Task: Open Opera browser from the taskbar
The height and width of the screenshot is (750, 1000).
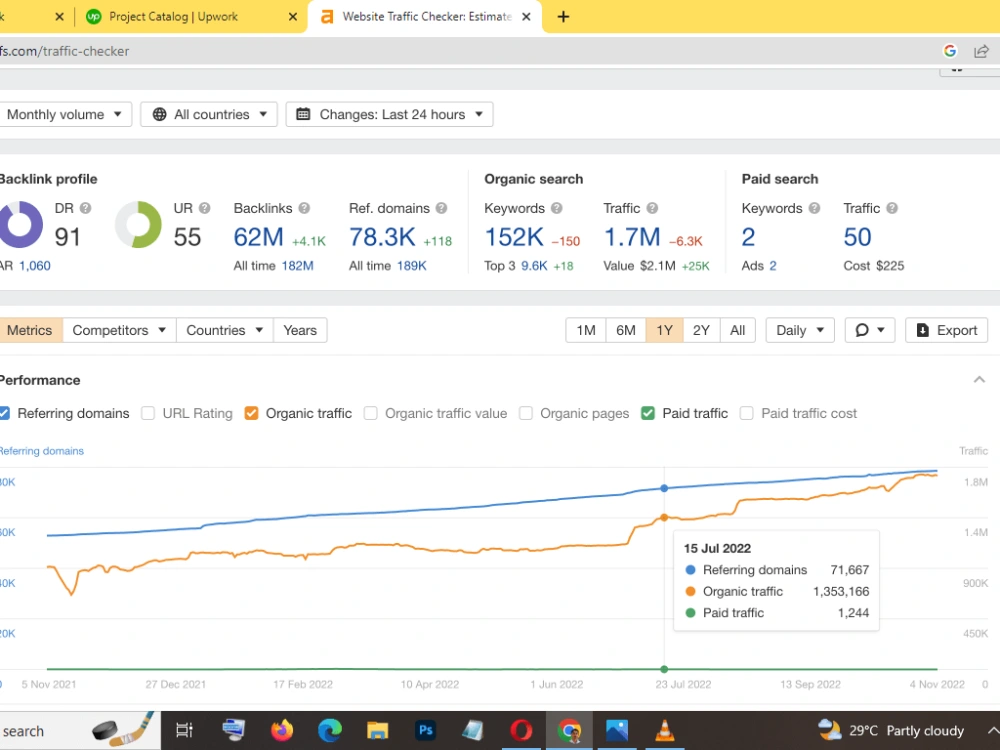Action: tap(521, 730)
